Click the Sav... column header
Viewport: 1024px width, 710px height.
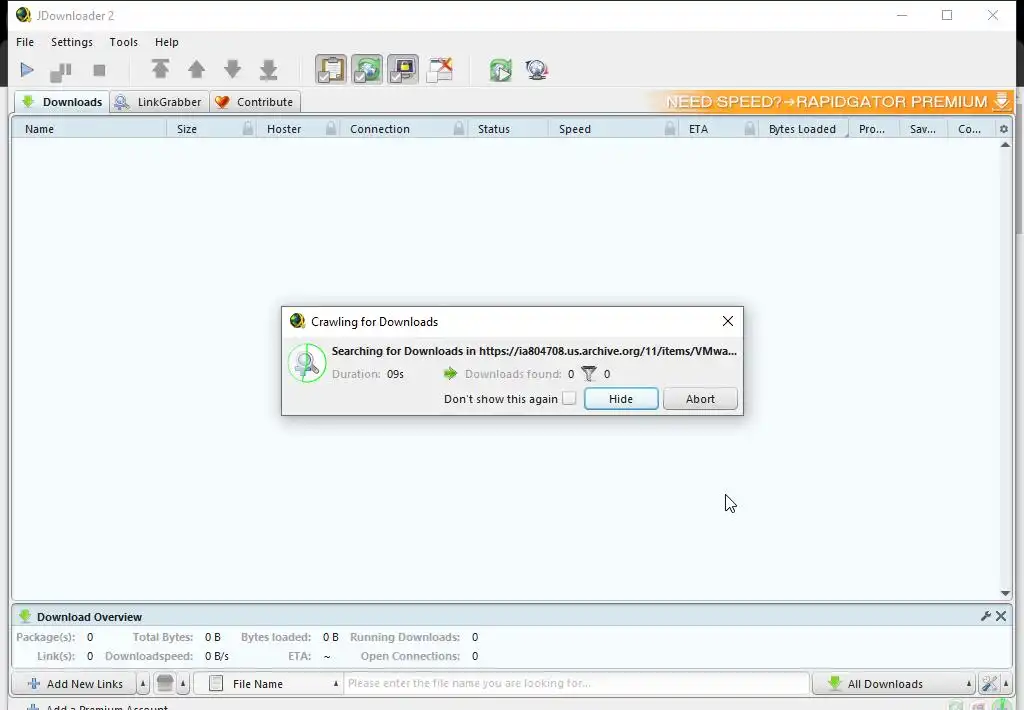pyautogui.click(x=923, y=129)
